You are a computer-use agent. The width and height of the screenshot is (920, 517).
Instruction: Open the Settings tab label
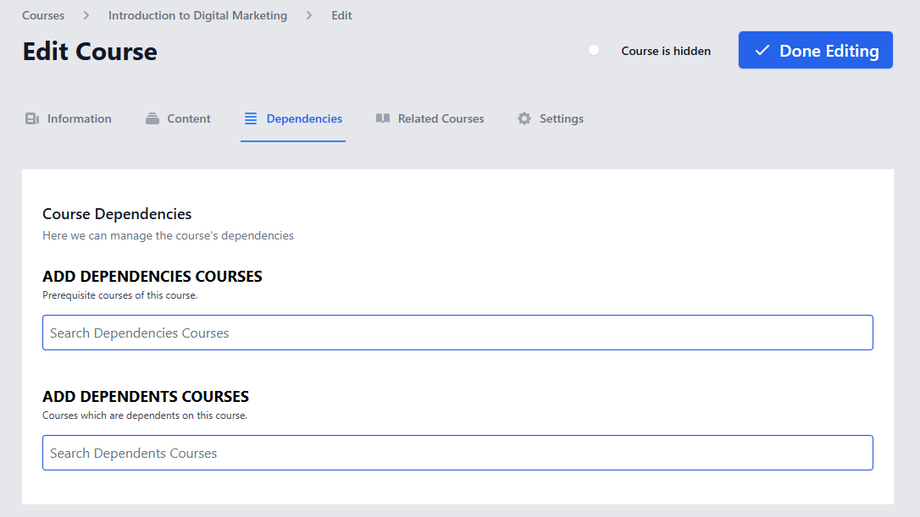click(x=561, y=119)
